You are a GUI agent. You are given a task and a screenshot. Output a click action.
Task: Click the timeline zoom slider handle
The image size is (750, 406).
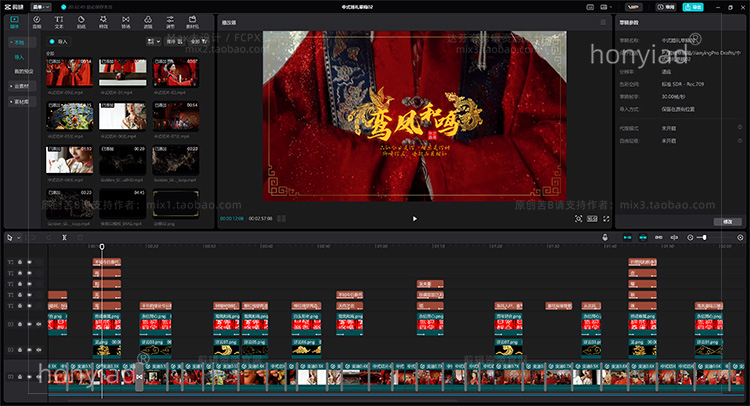pyautogui.click(x=704, y=237)
